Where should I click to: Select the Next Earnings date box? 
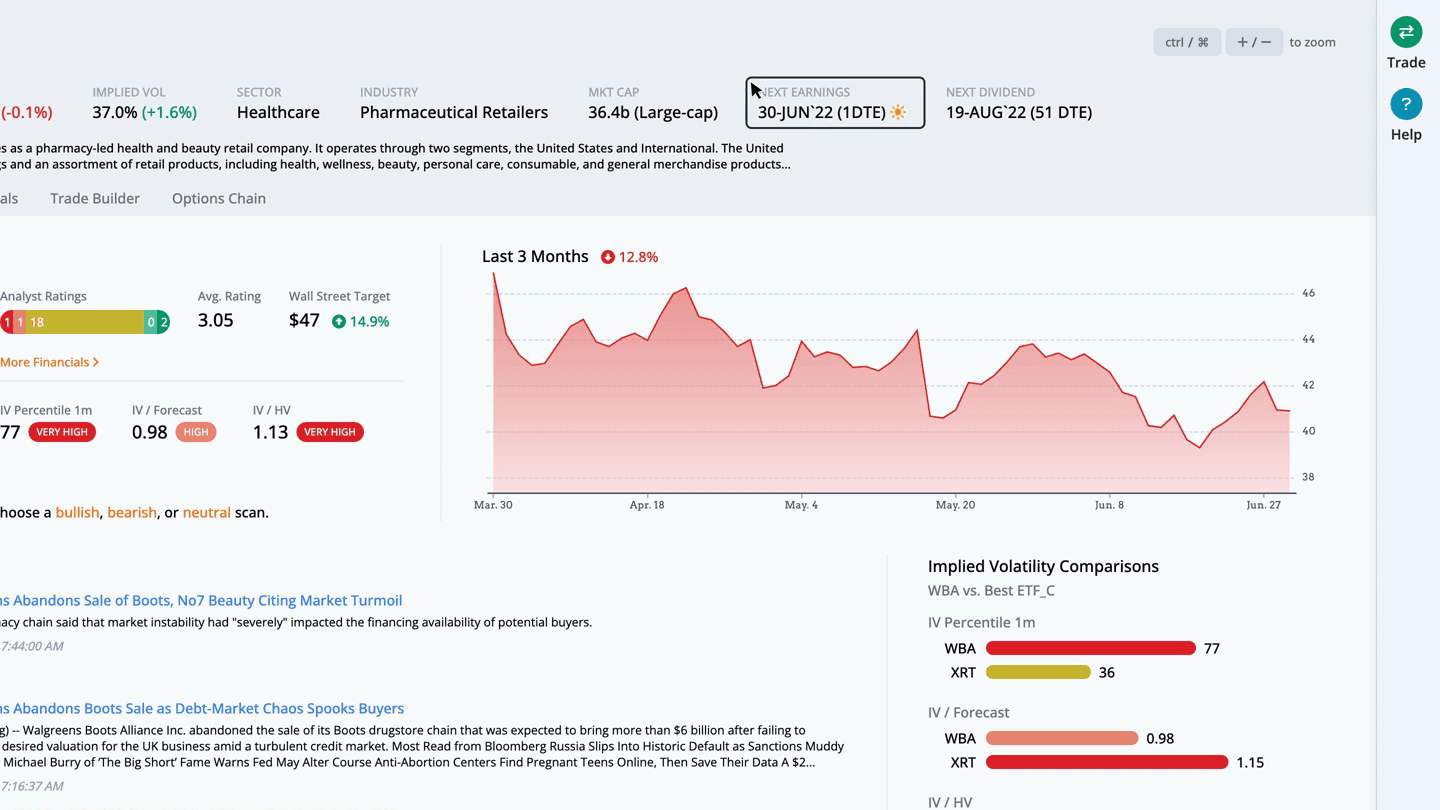[835, 103]
